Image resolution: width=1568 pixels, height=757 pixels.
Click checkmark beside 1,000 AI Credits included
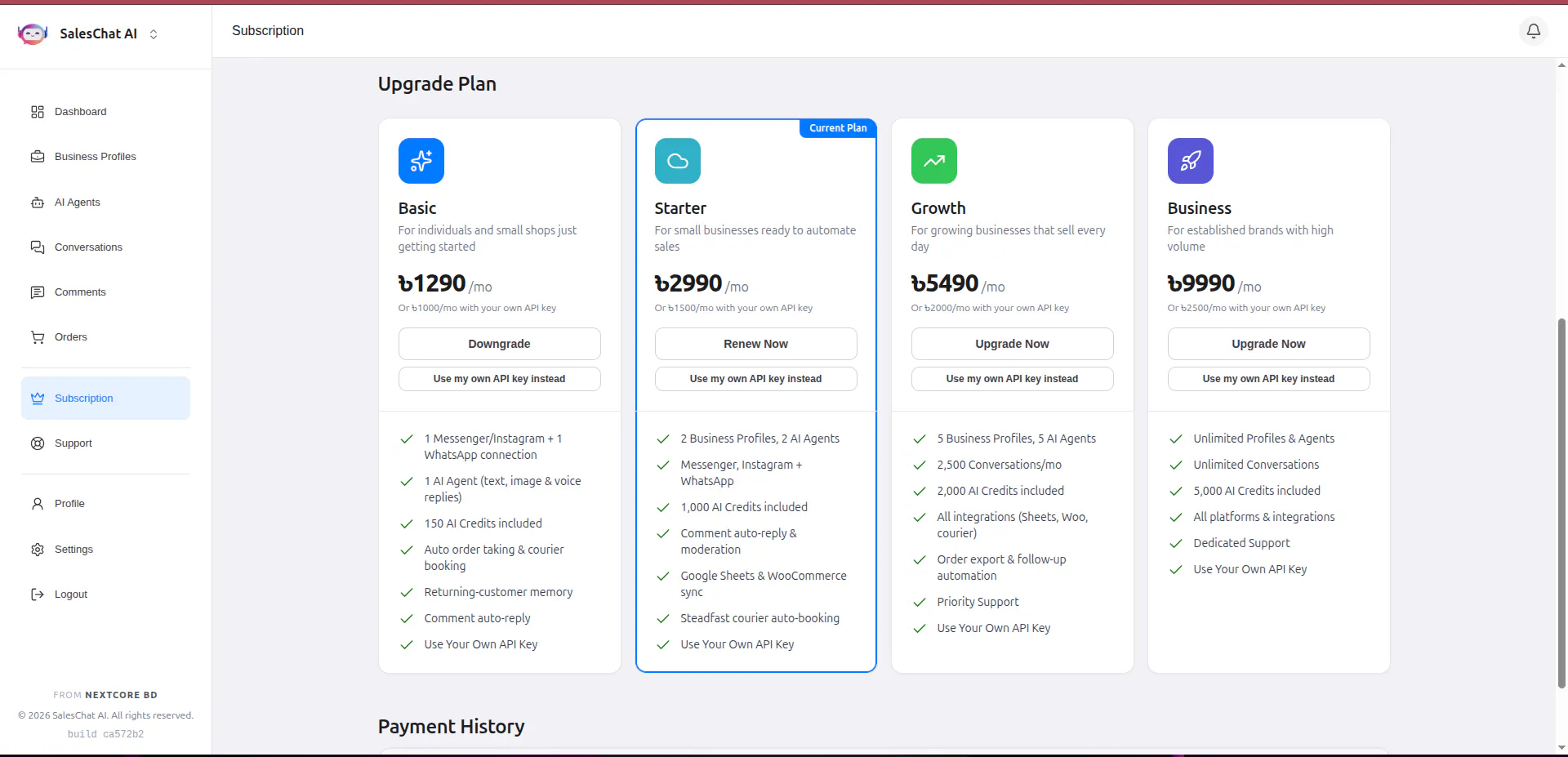pyautogui.click(x=663, y=507)
